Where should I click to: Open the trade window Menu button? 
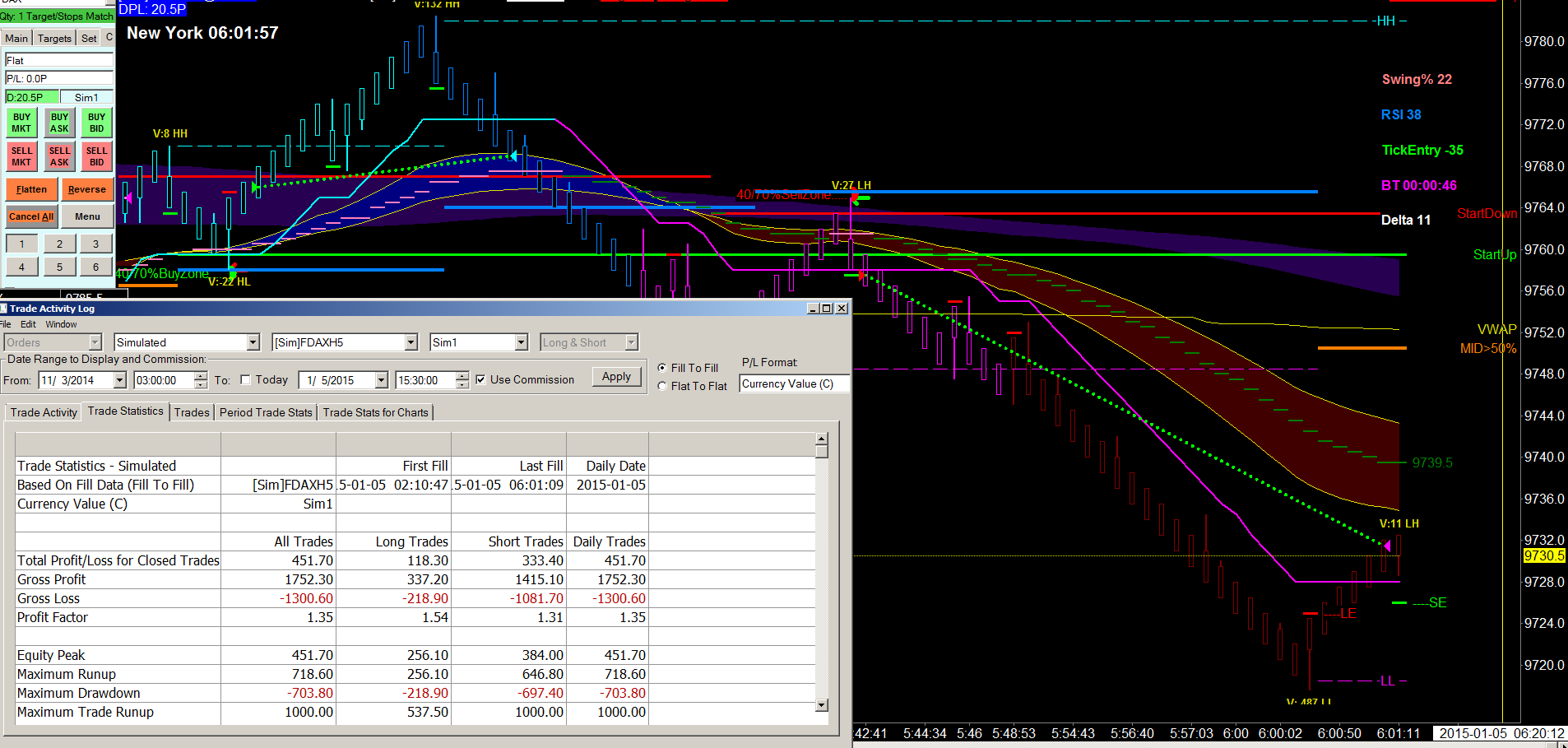[x=87, y=216]
